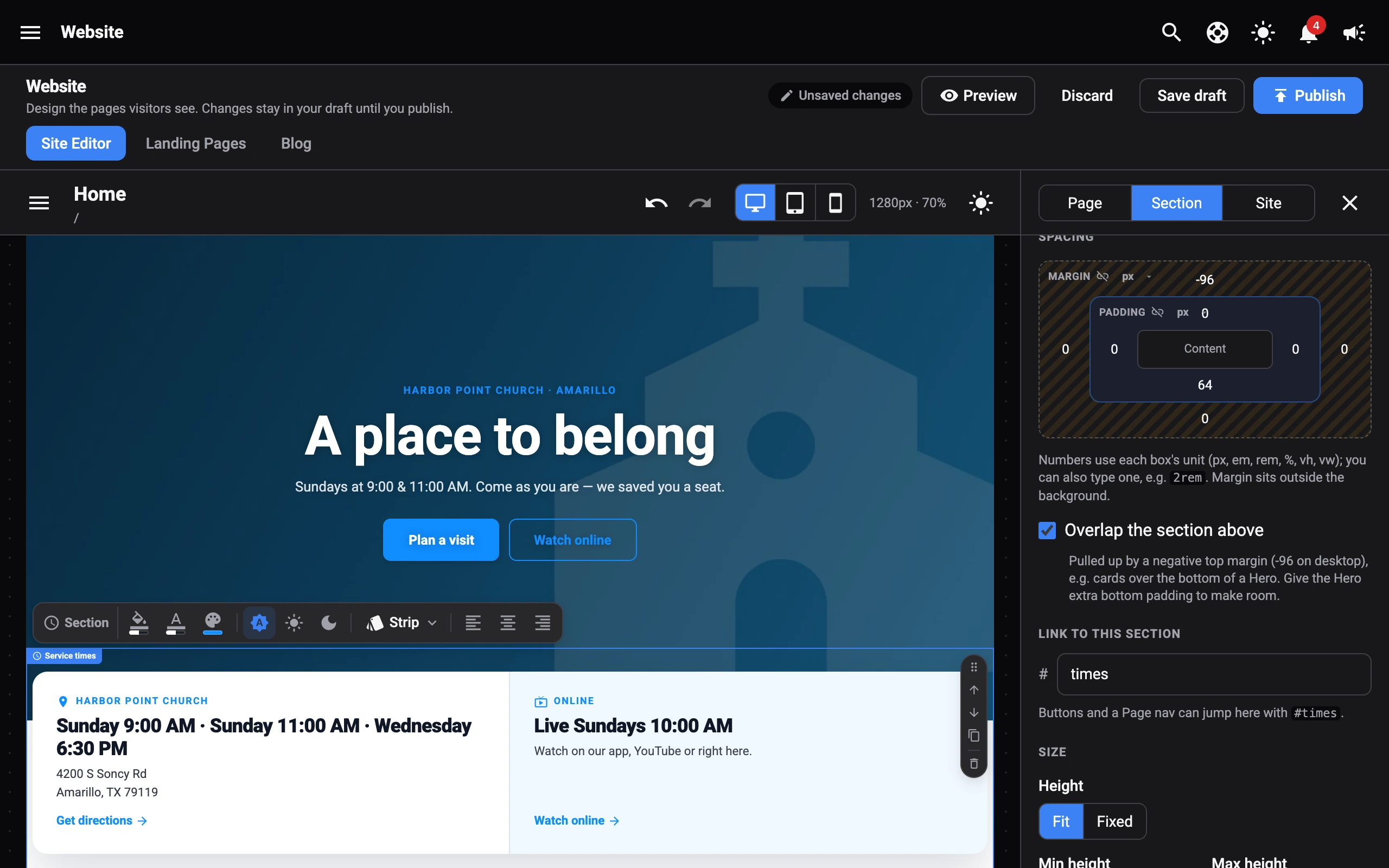Redo the last undone edit

click(x=700, y=203)
